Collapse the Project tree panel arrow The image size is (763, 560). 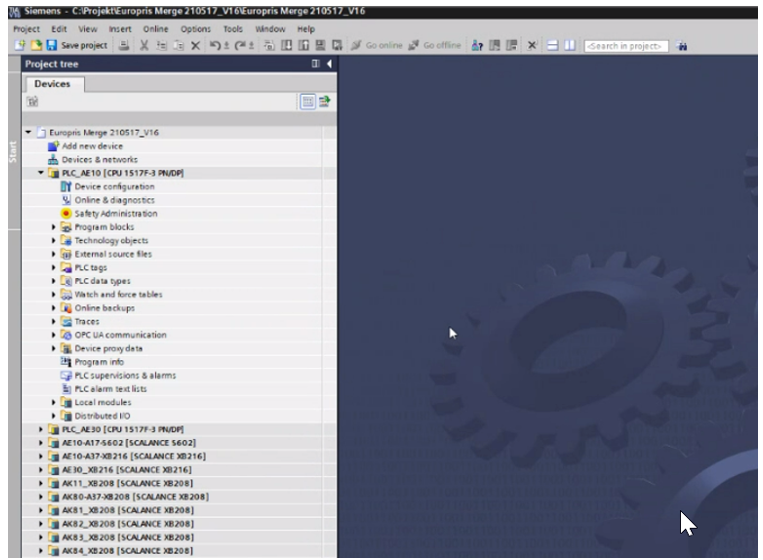point(329,64)
